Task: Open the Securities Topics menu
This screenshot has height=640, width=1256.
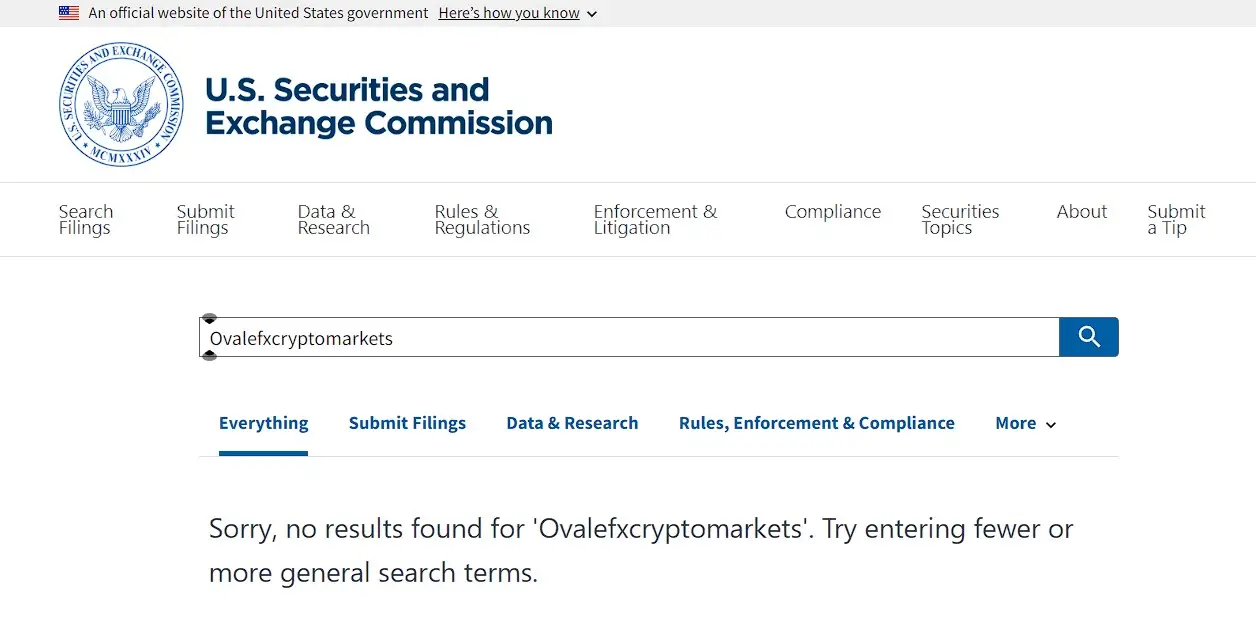Action: coord(960,219)
